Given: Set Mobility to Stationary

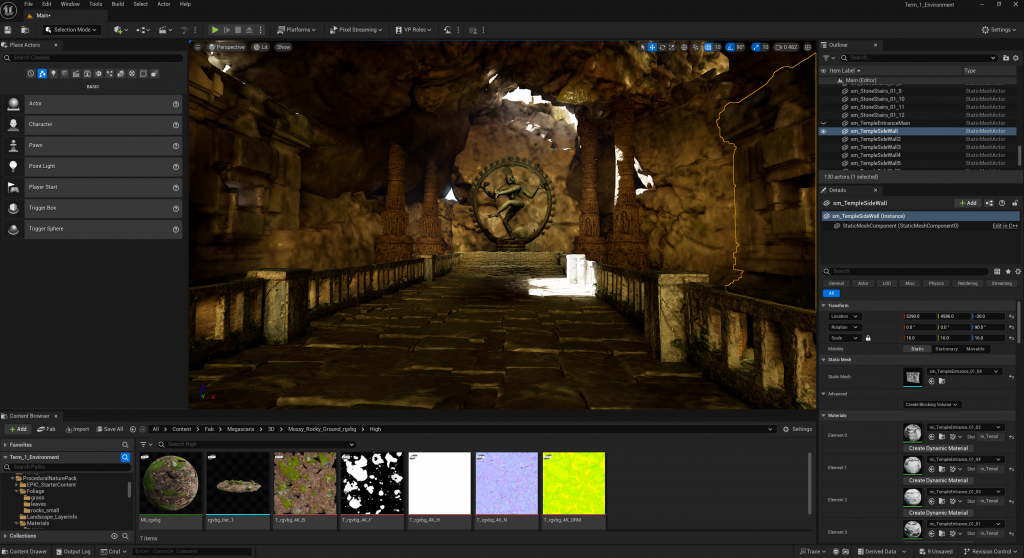Looking at the screenshot, I should click(946, 349).
